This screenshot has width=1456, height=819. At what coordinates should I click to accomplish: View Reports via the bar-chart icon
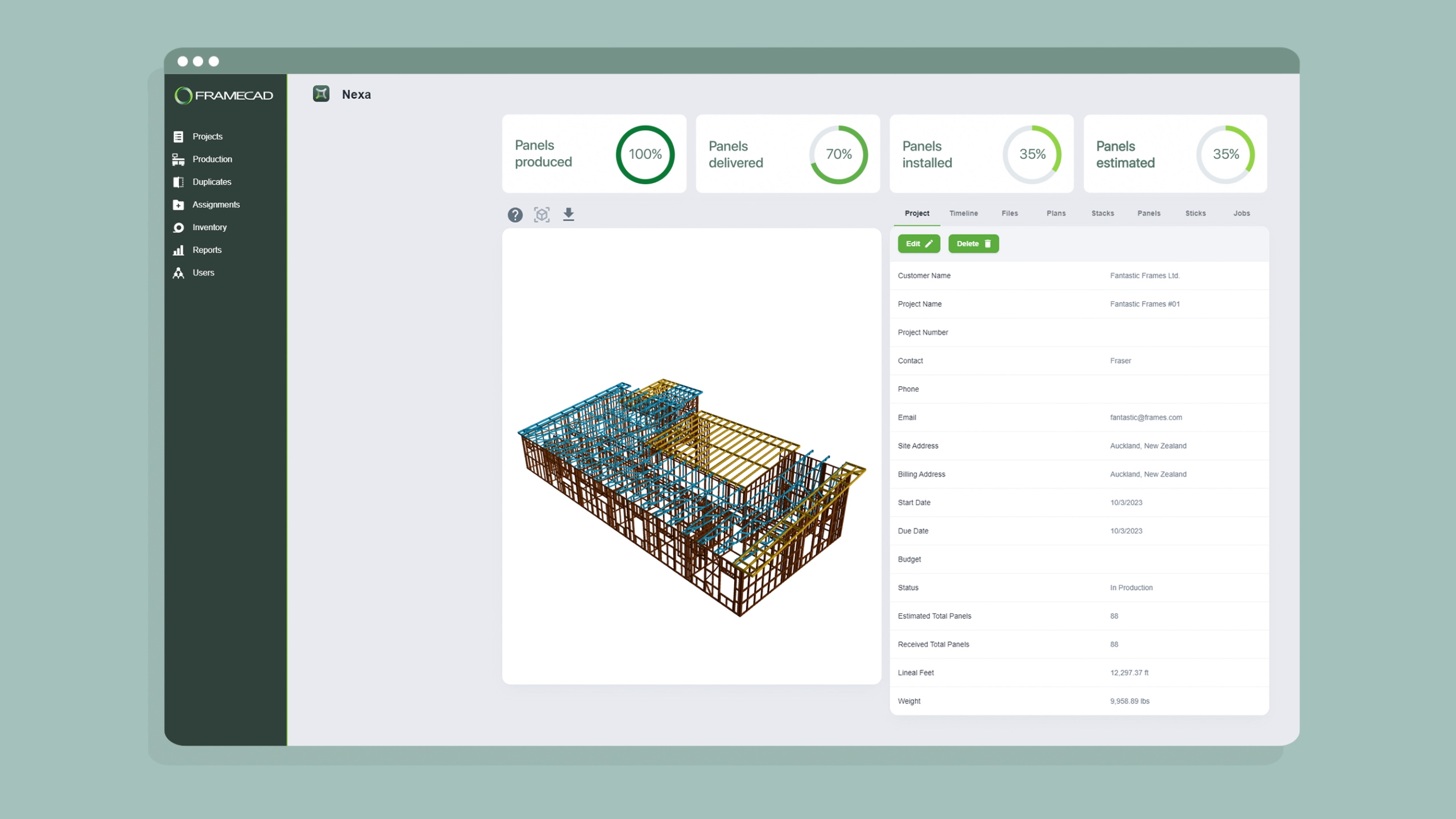(178, 250)
